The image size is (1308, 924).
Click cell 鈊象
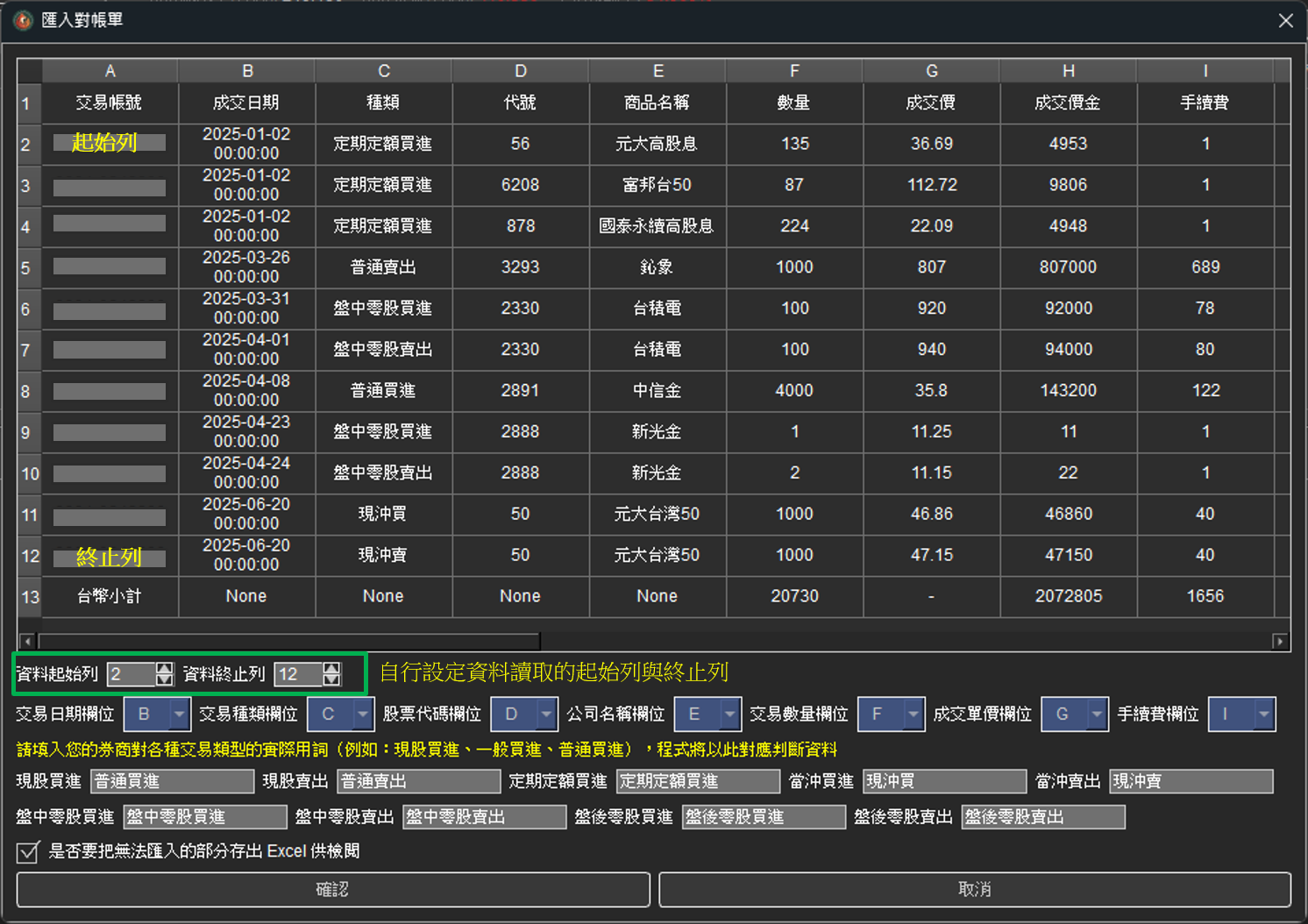(658, 267)
